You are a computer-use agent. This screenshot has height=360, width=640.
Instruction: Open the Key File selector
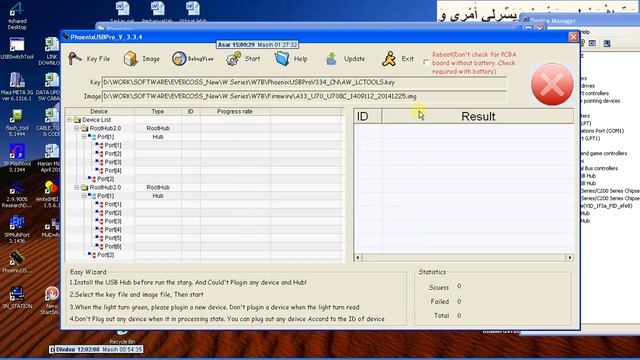pyautogui.click(x=89, y=59)
